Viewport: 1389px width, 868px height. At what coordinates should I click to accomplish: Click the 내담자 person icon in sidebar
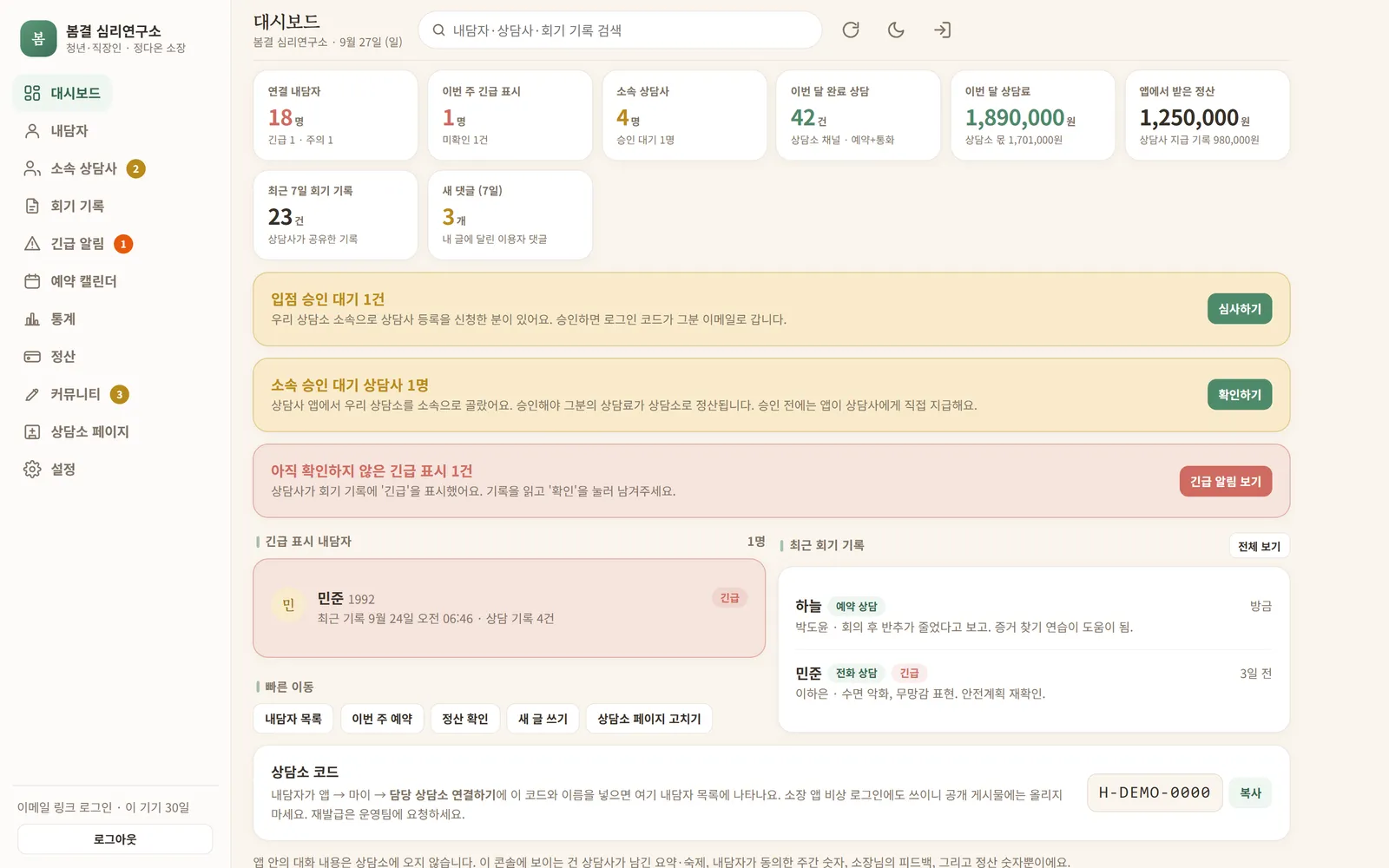tap(32, 131)
